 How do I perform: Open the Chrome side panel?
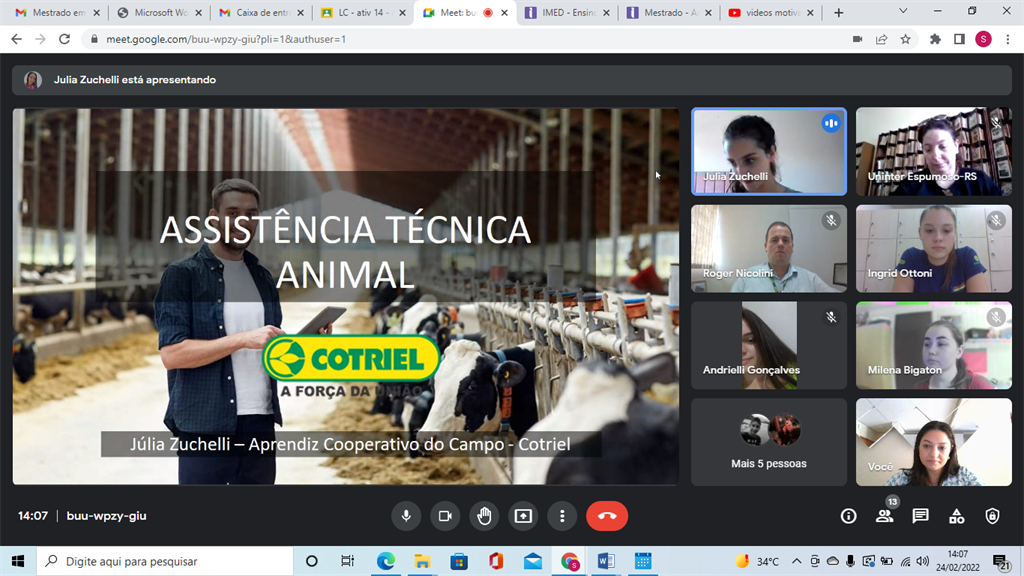pos(959,39)
